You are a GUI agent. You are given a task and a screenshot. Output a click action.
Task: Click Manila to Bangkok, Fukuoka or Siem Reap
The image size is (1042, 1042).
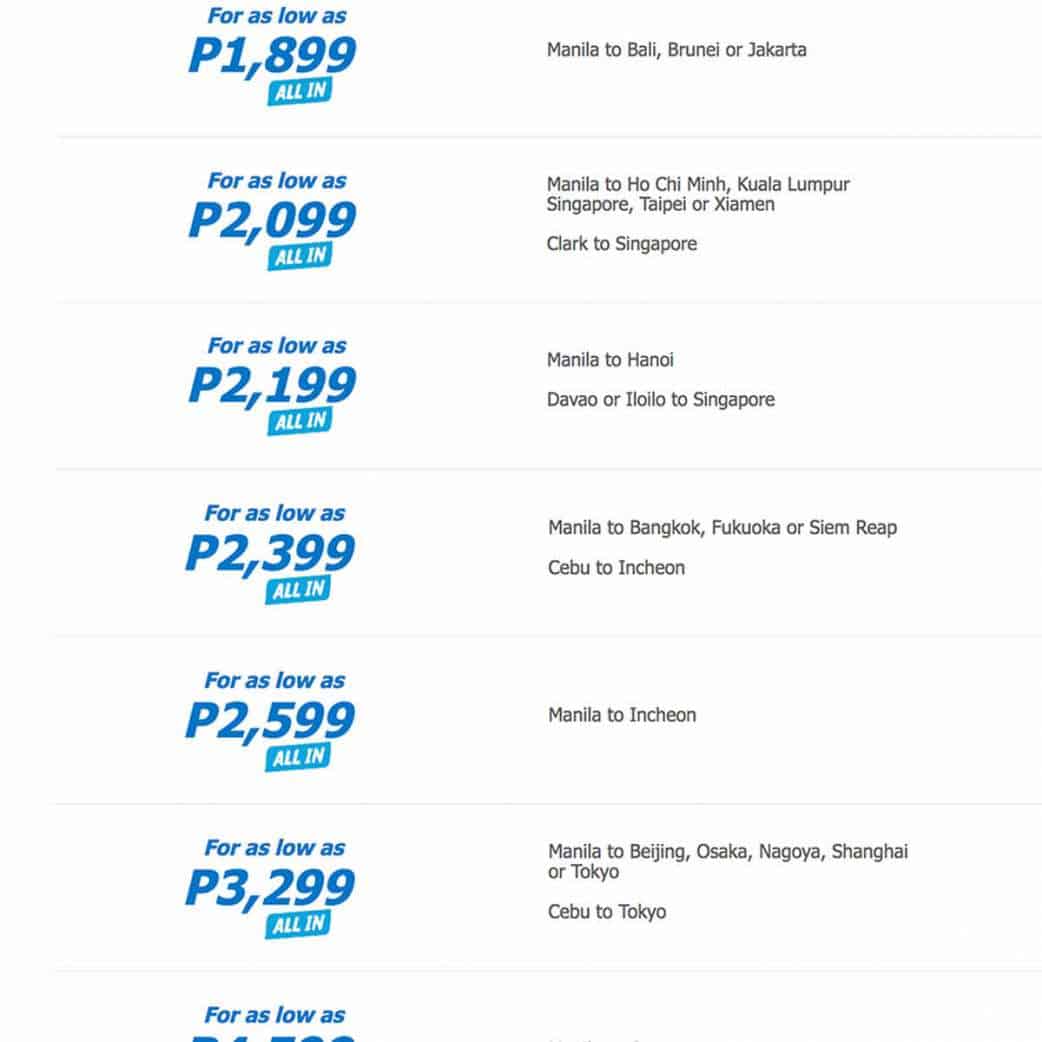click(722, 528)
